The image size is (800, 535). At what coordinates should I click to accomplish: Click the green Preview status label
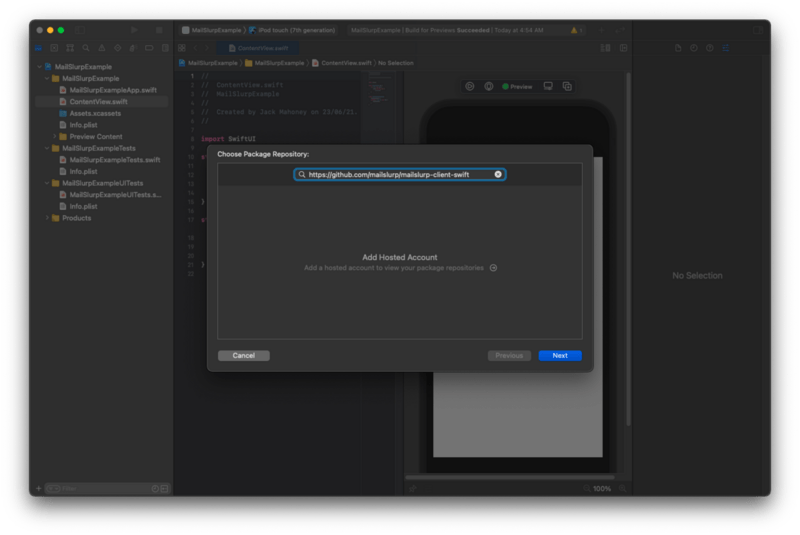(517, 87)
